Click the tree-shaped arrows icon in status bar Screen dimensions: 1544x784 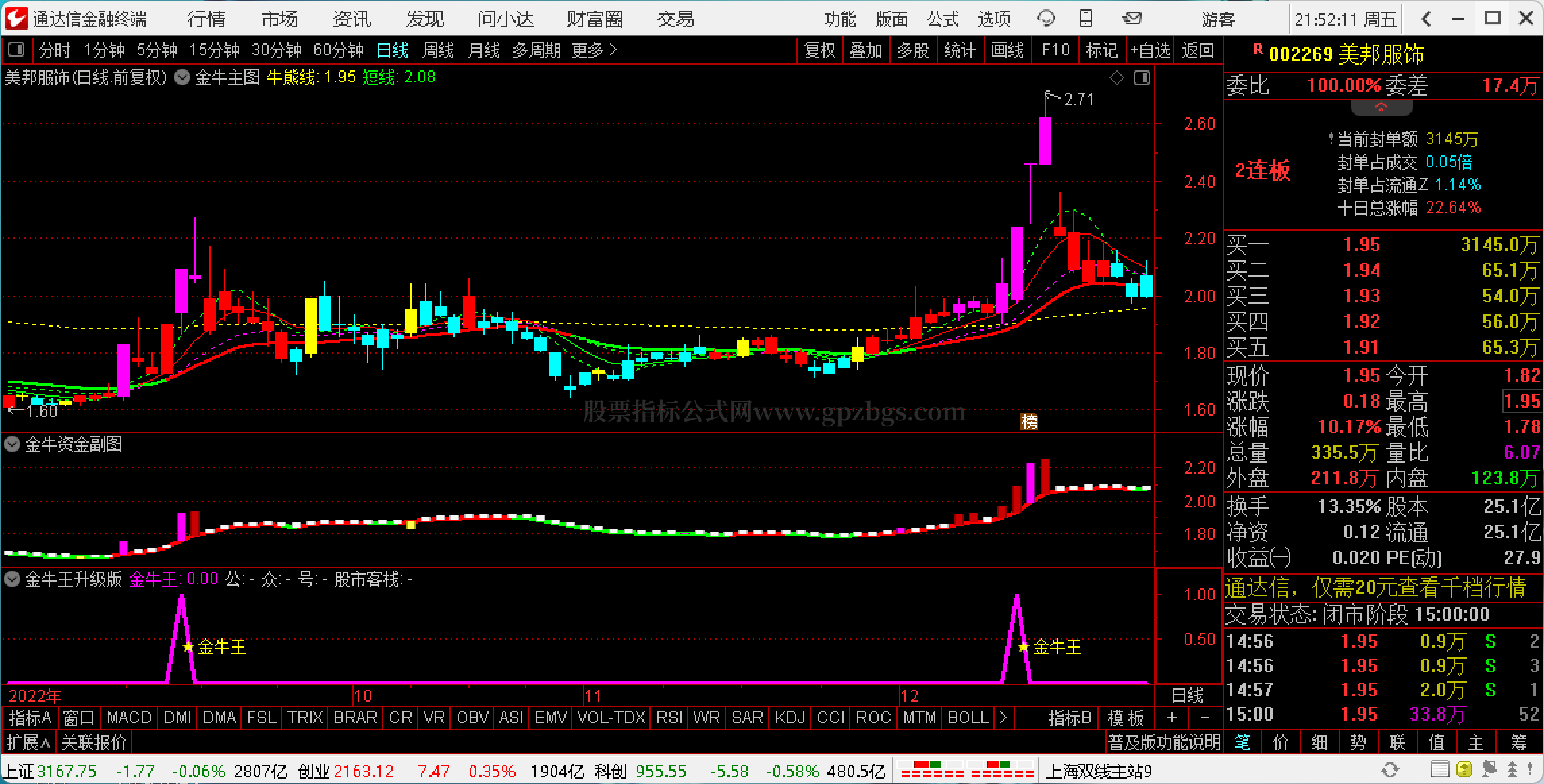pos(1512,770)
